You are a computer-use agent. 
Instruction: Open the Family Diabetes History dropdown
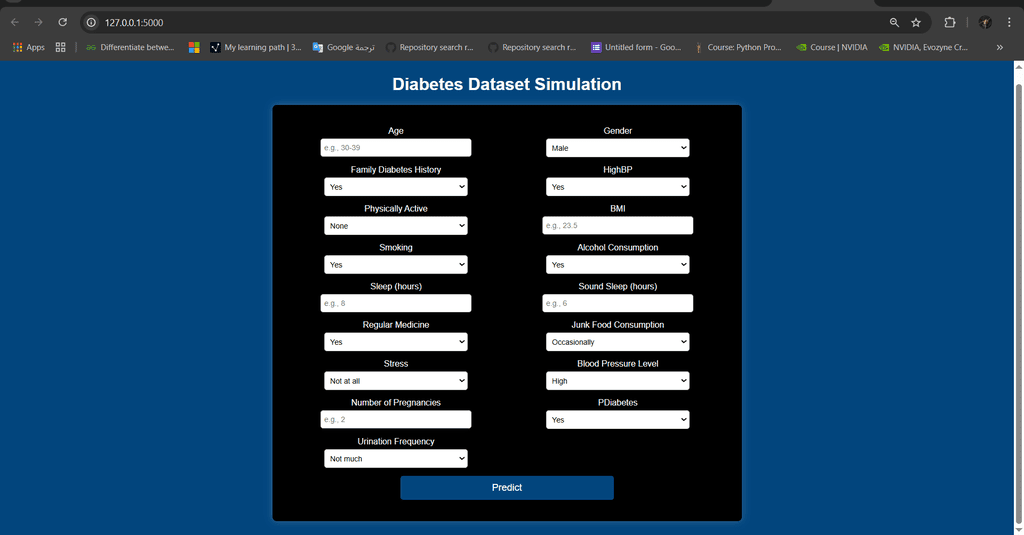tap(396, 187)
